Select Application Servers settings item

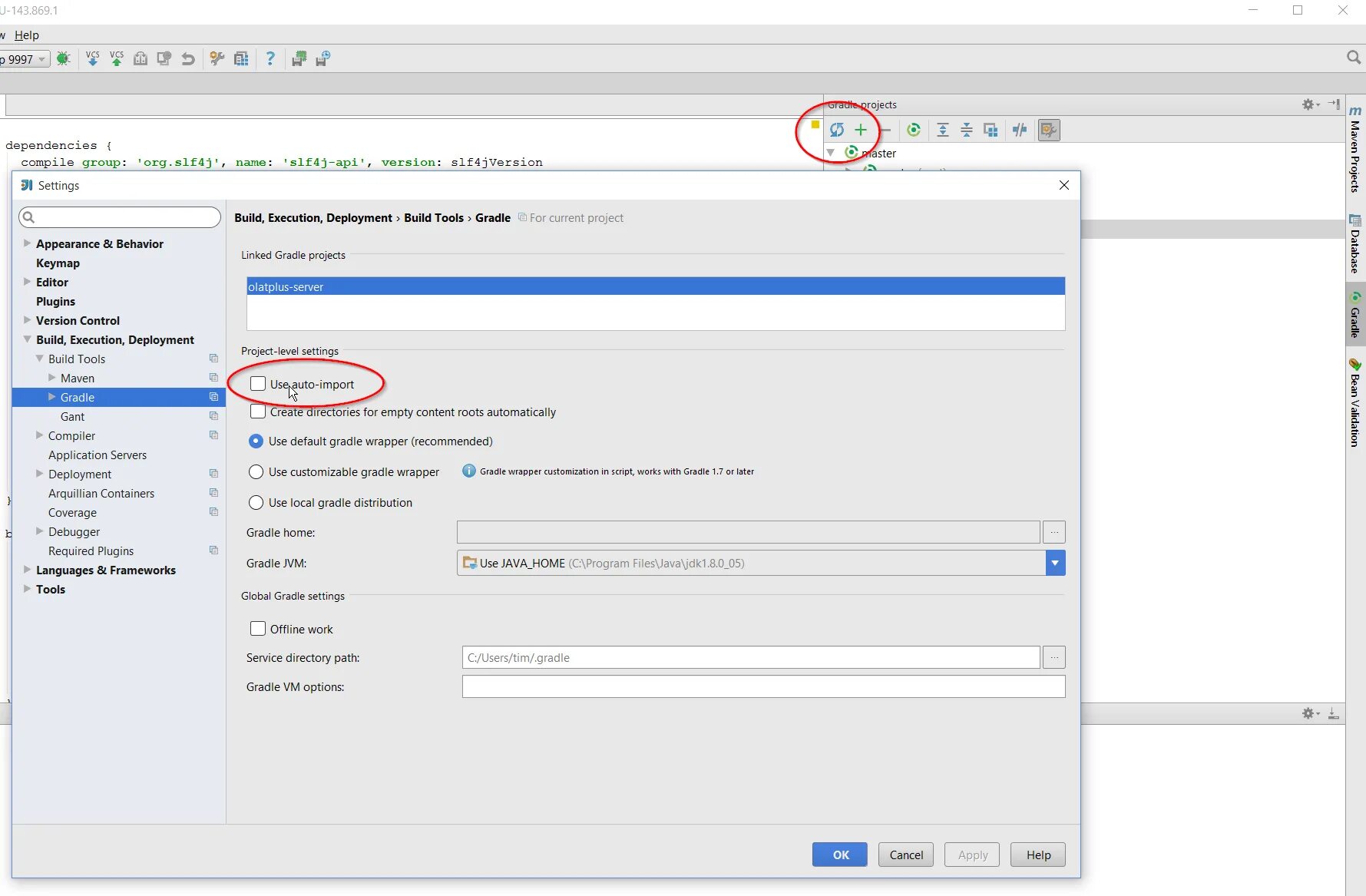[98, 455]
